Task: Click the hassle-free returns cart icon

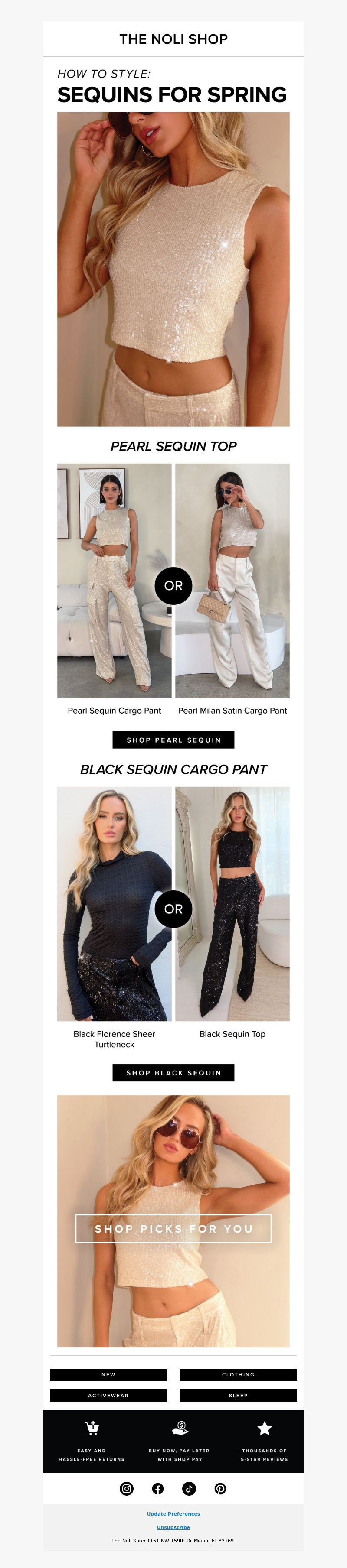Action: coord(92,1427)
